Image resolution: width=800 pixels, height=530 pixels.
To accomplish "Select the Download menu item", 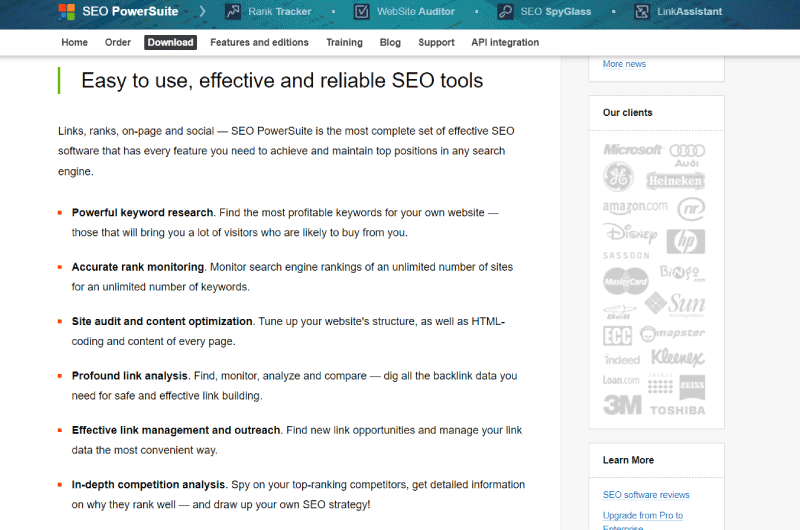I will 170,42.
